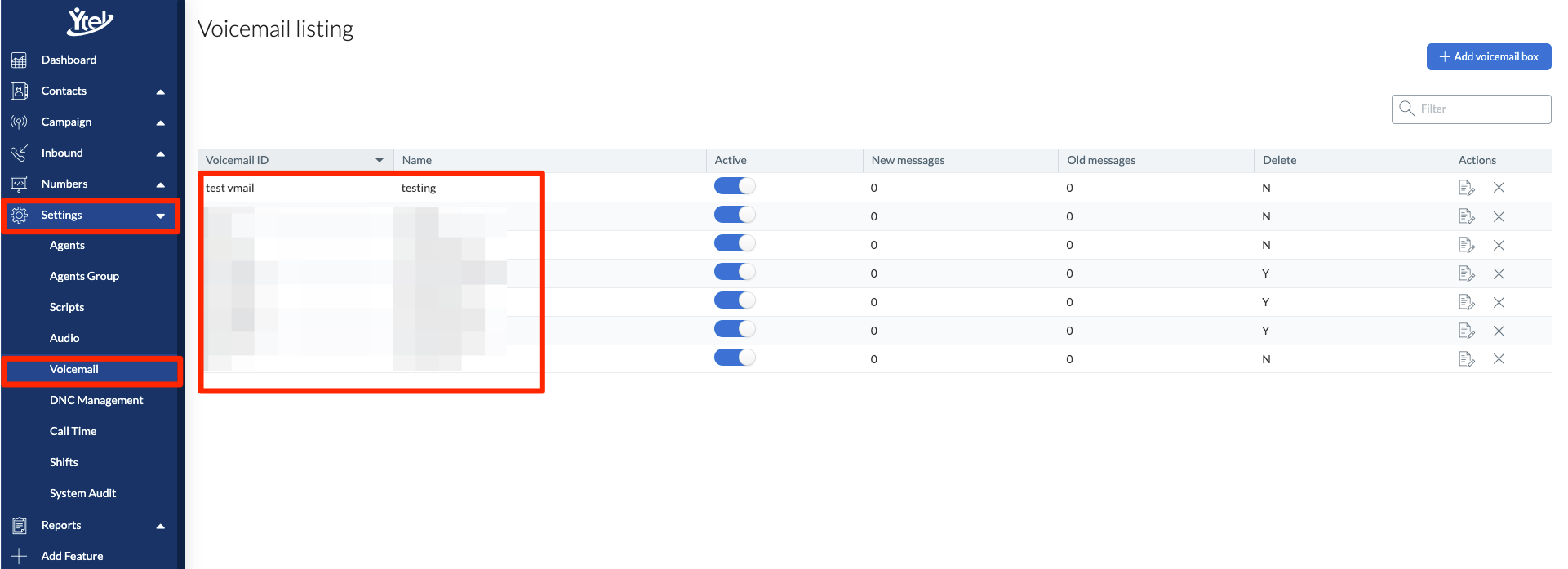The image size is (1568, 569).
Task: Expand the Contacts menu arrow
Action: click(x=161, y=91)
